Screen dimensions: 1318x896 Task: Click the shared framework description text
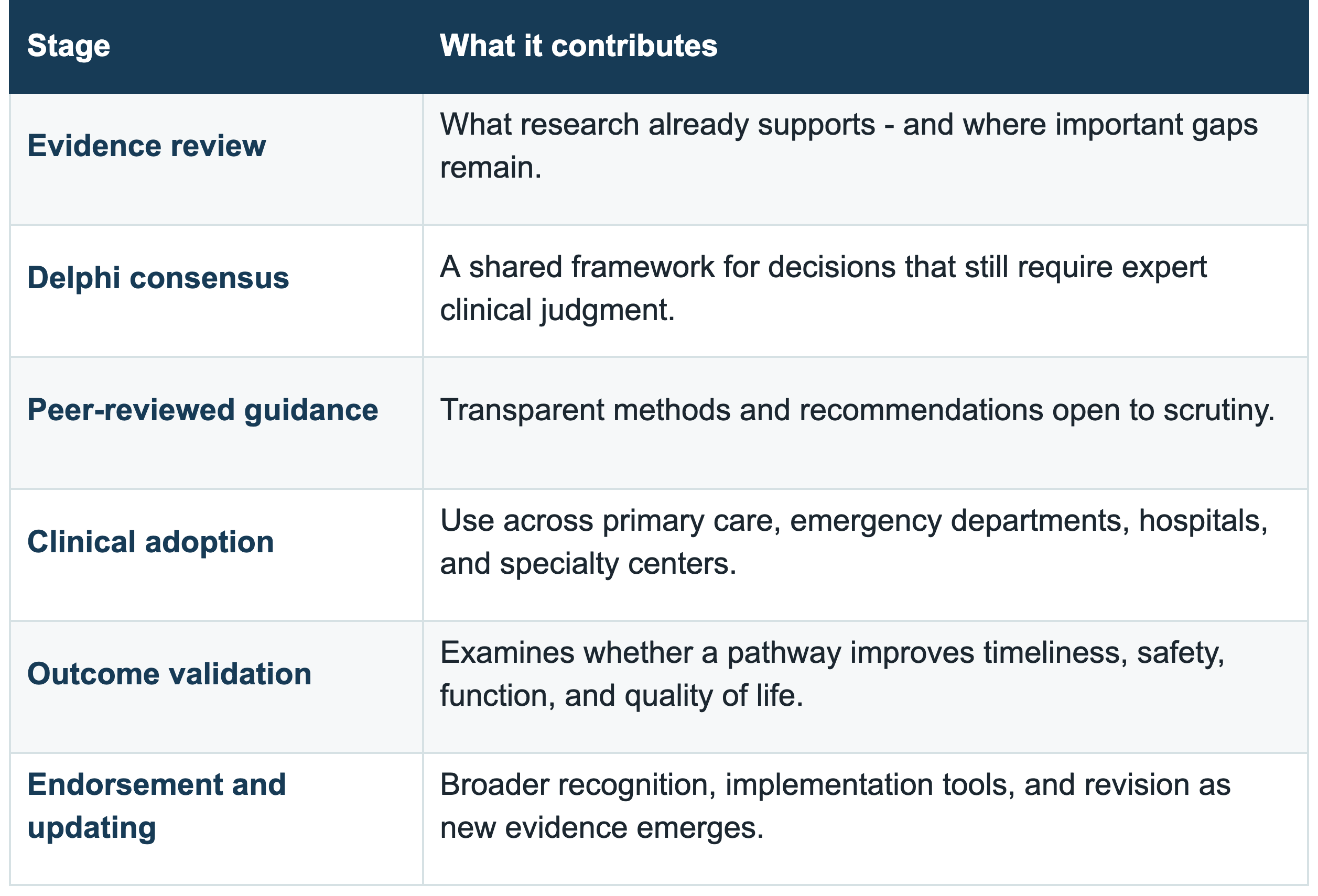[x=824, y=288]
